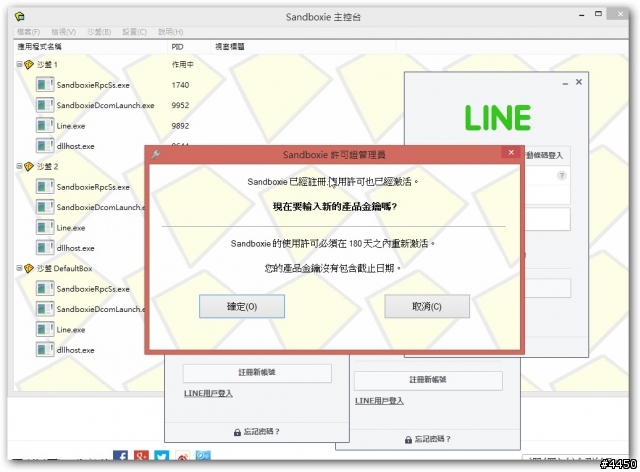The width and height of the screenshot is (640, 472).
Task: Click 忘記密碼? in the right LINE window
Action: (x=428, y=439)
